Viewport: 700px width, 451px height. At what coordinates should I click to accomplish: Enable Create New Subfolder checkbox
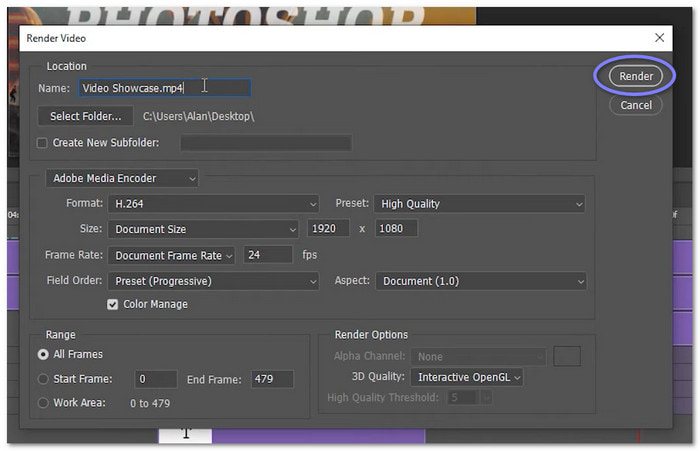[42, 143]
